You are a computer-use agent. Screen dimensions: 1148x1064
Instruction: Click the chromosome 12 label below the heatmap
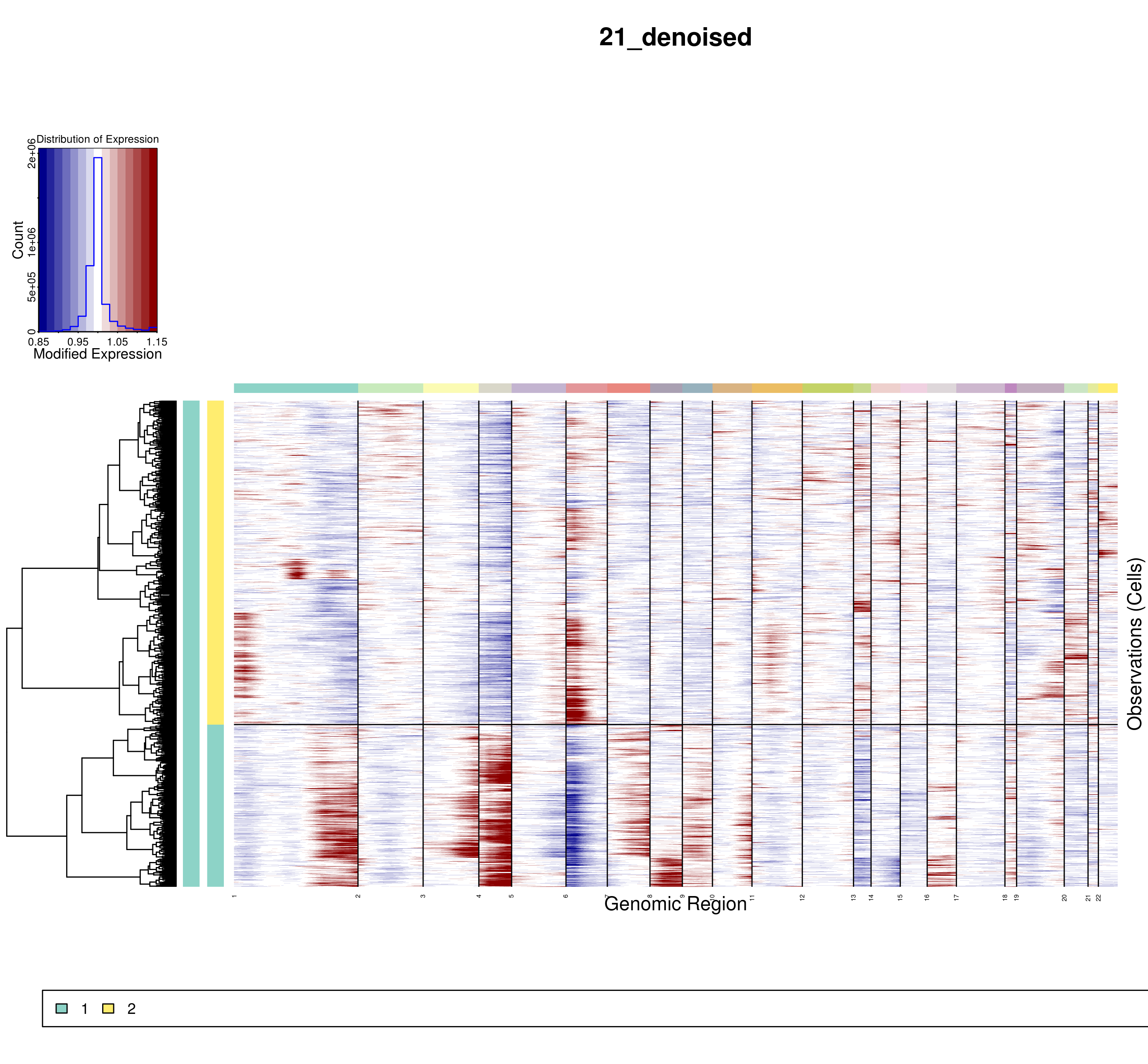[x=802, y=898]
